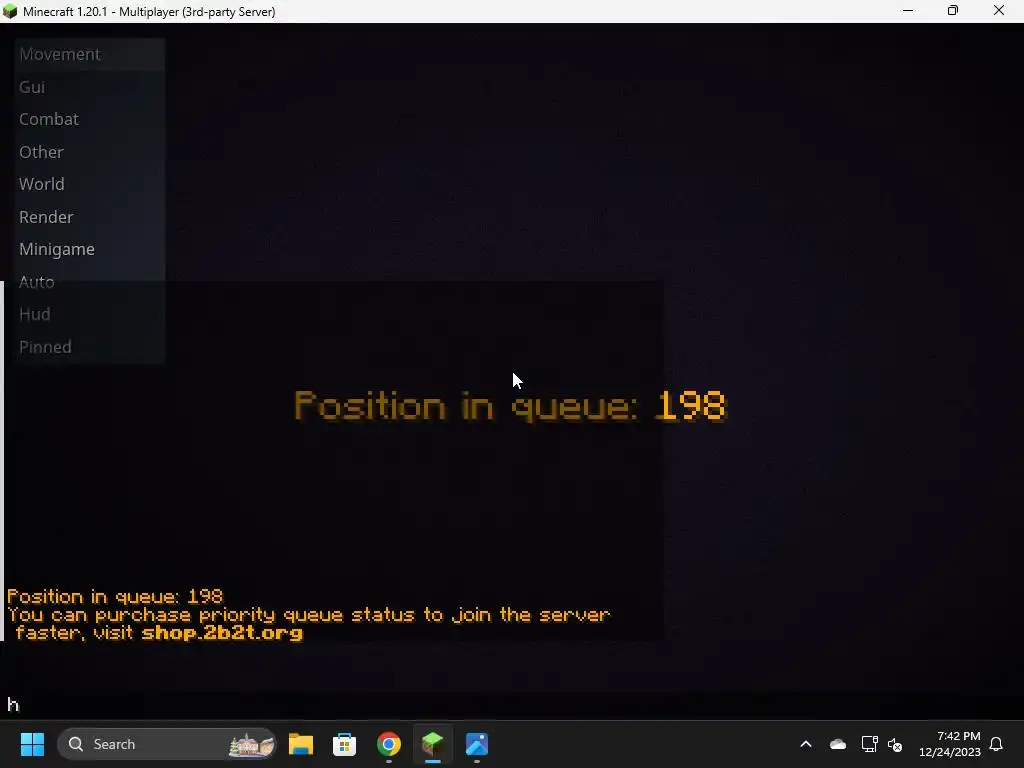This screenshot has height=768, width=1024.
Task: Open Microsoft Store from the taskbar
Action: [345, 744]
